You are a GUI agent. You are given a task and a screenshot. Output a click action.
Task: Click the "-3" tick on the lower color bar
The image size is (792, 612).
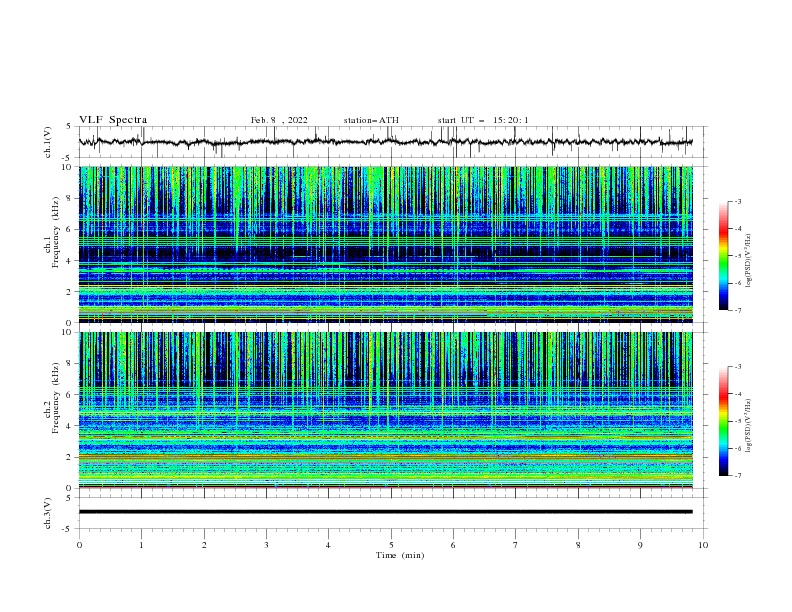pos(738,367)
